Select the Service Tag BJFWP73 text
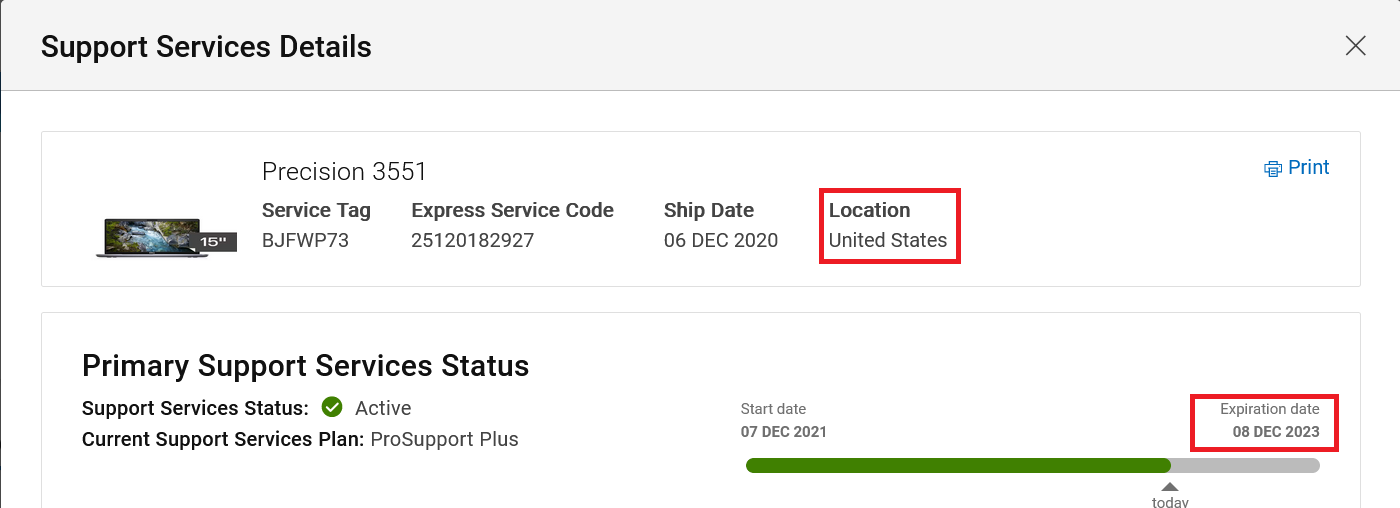The image size is (1400, 508). 305,240
